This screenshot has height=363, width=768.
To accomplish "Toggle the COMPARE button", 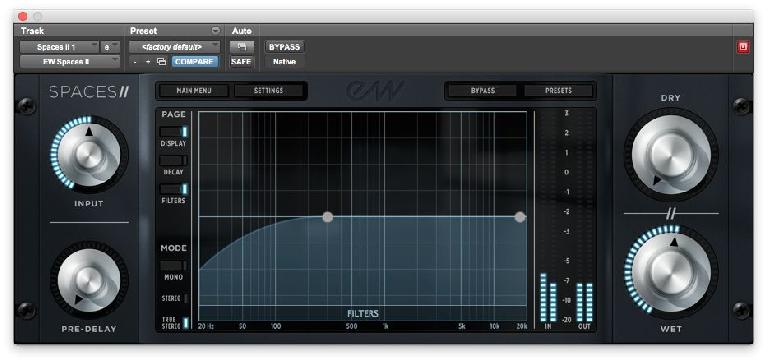I will pos(194,62).
